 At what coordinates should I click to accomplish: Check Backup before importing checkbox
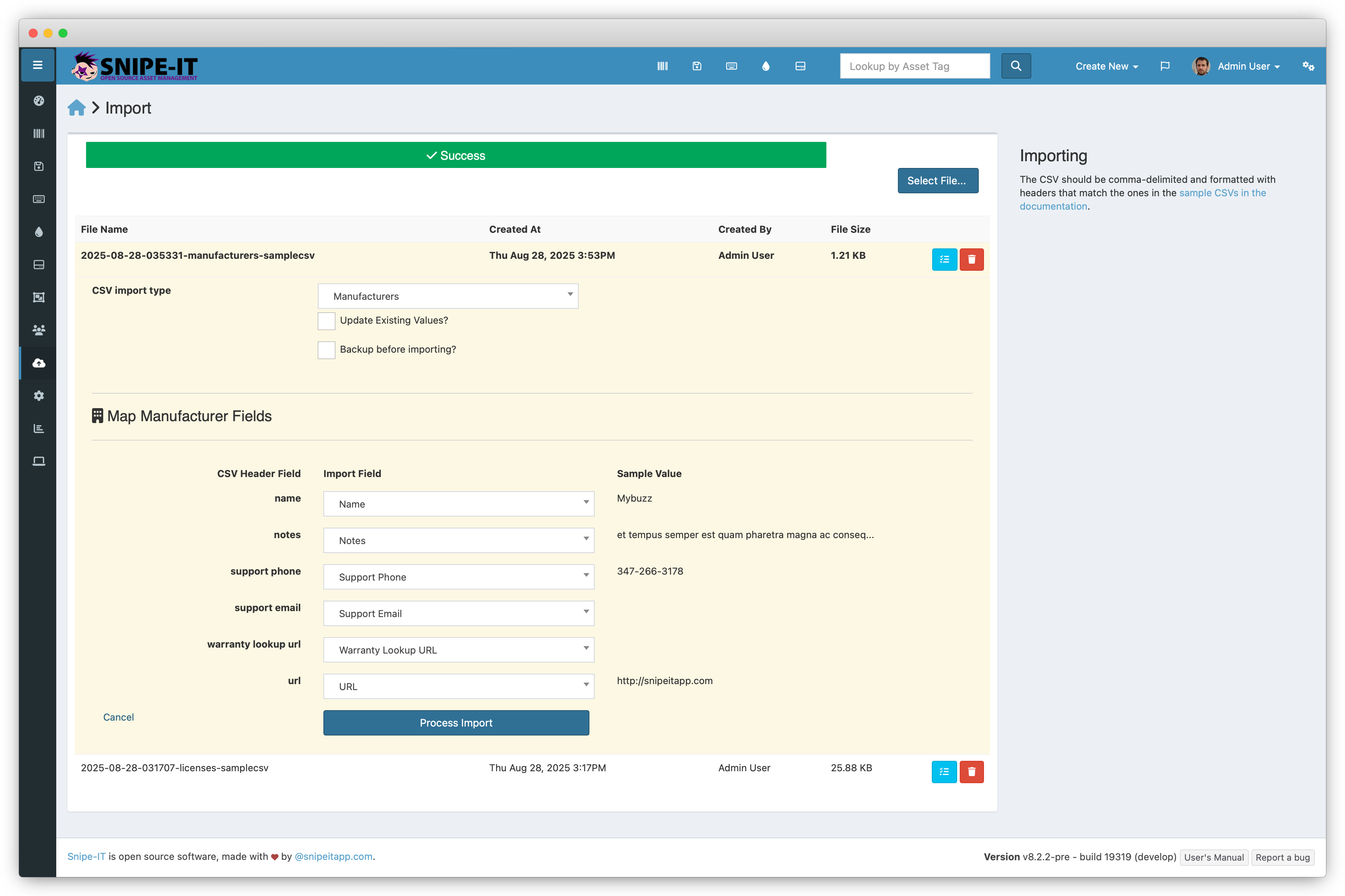[326, 350]
